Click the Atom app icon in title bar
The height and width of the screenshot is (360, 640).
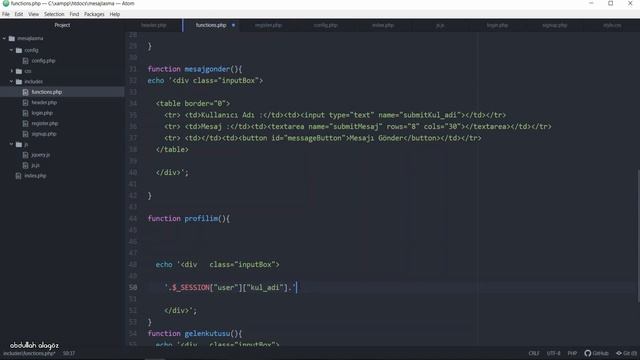(x=6, y=3)
